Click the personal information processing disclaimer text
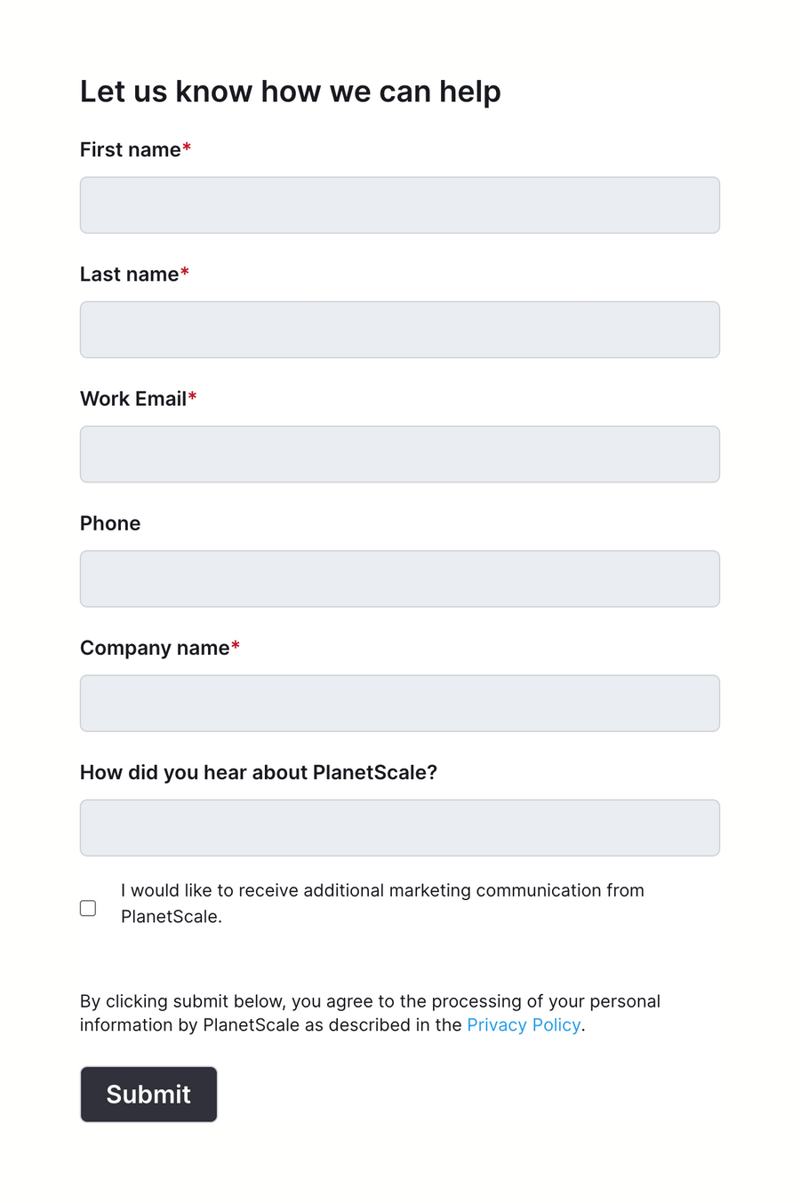Image resolution: width=800 pixels, height=1203 pixels. tap(370, 1013)
